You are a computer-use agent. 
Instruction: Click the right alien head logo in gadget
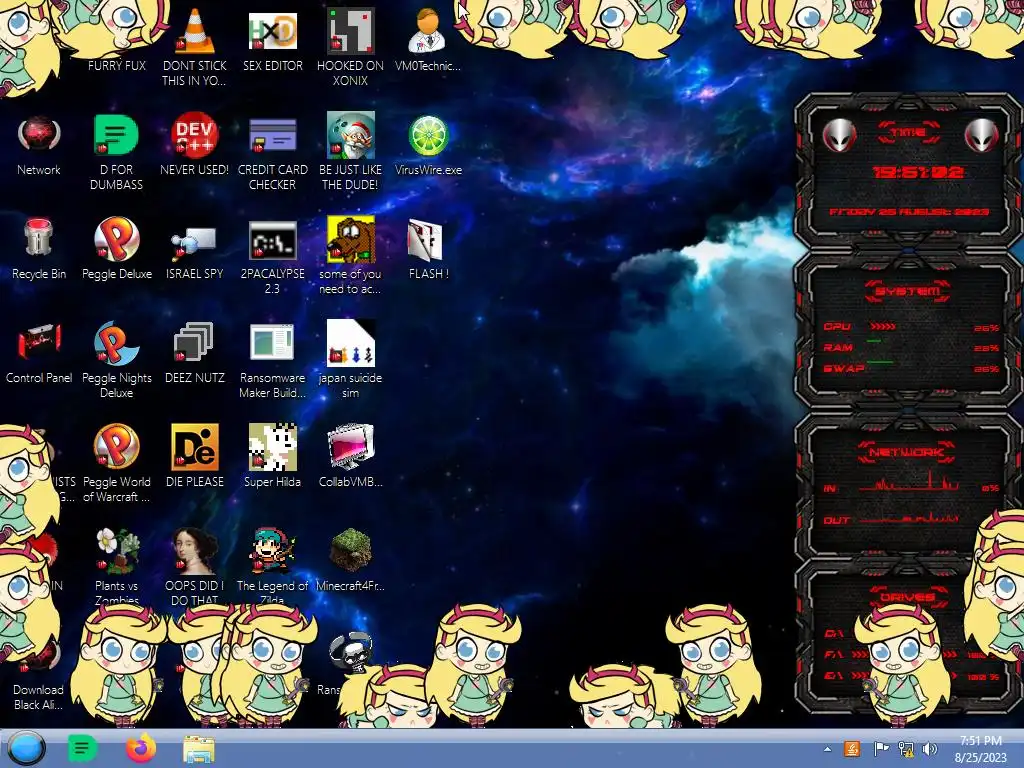(982, 136)
